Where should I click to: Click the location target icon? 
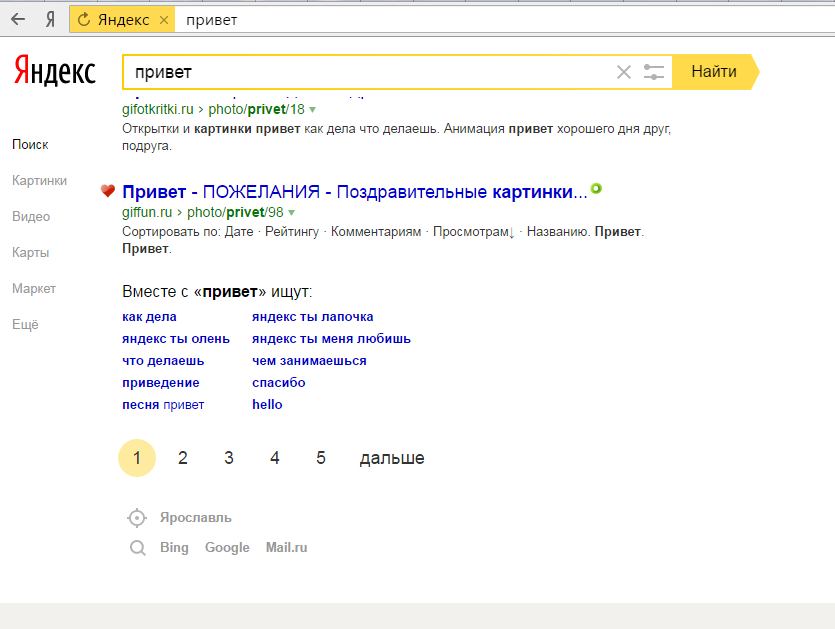coord(137,518)
